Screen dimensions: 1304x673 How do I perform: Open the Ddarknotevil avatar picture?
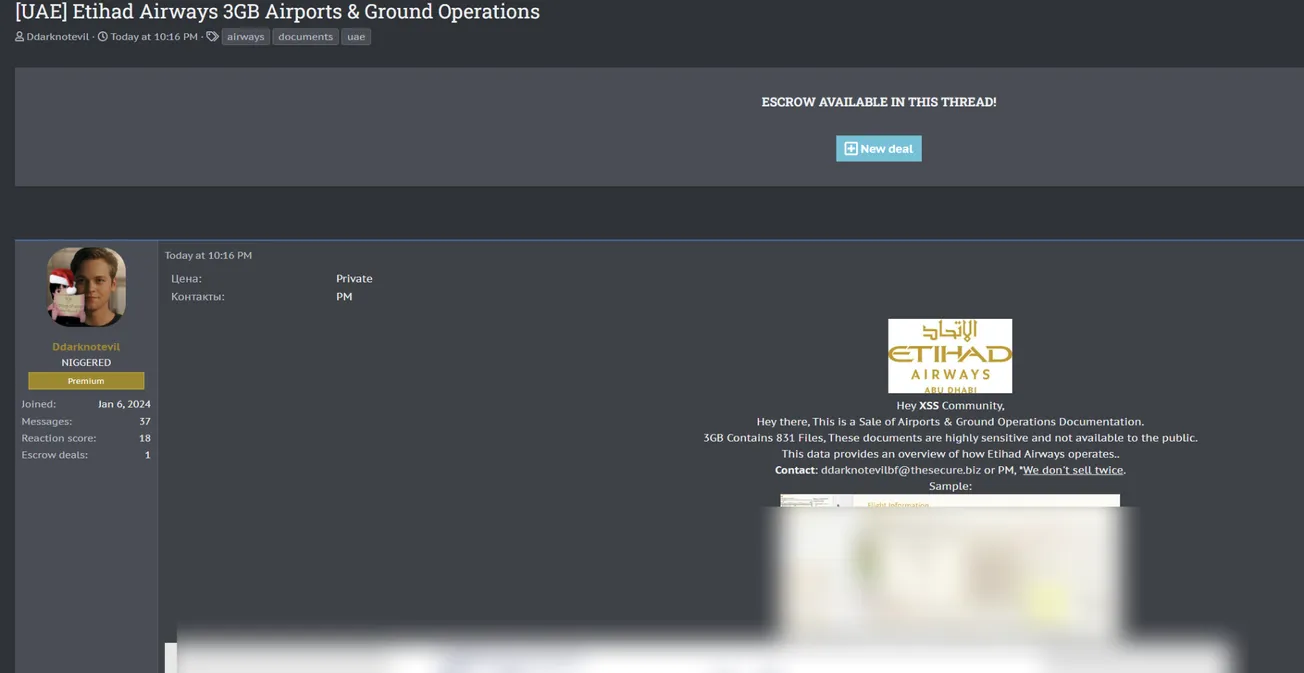tap(86, 287)
